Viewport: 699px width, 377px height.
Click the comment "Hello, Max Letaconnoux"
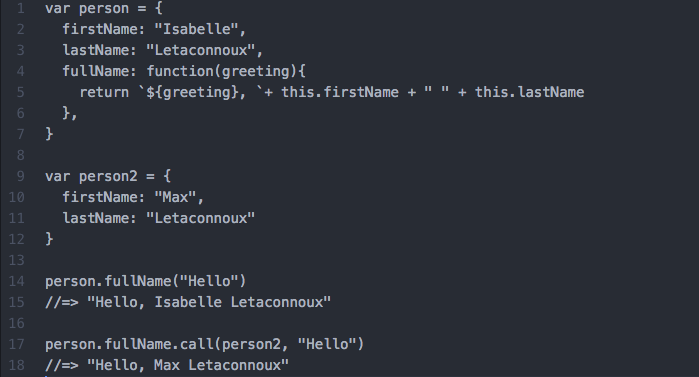tap(188, 365)
